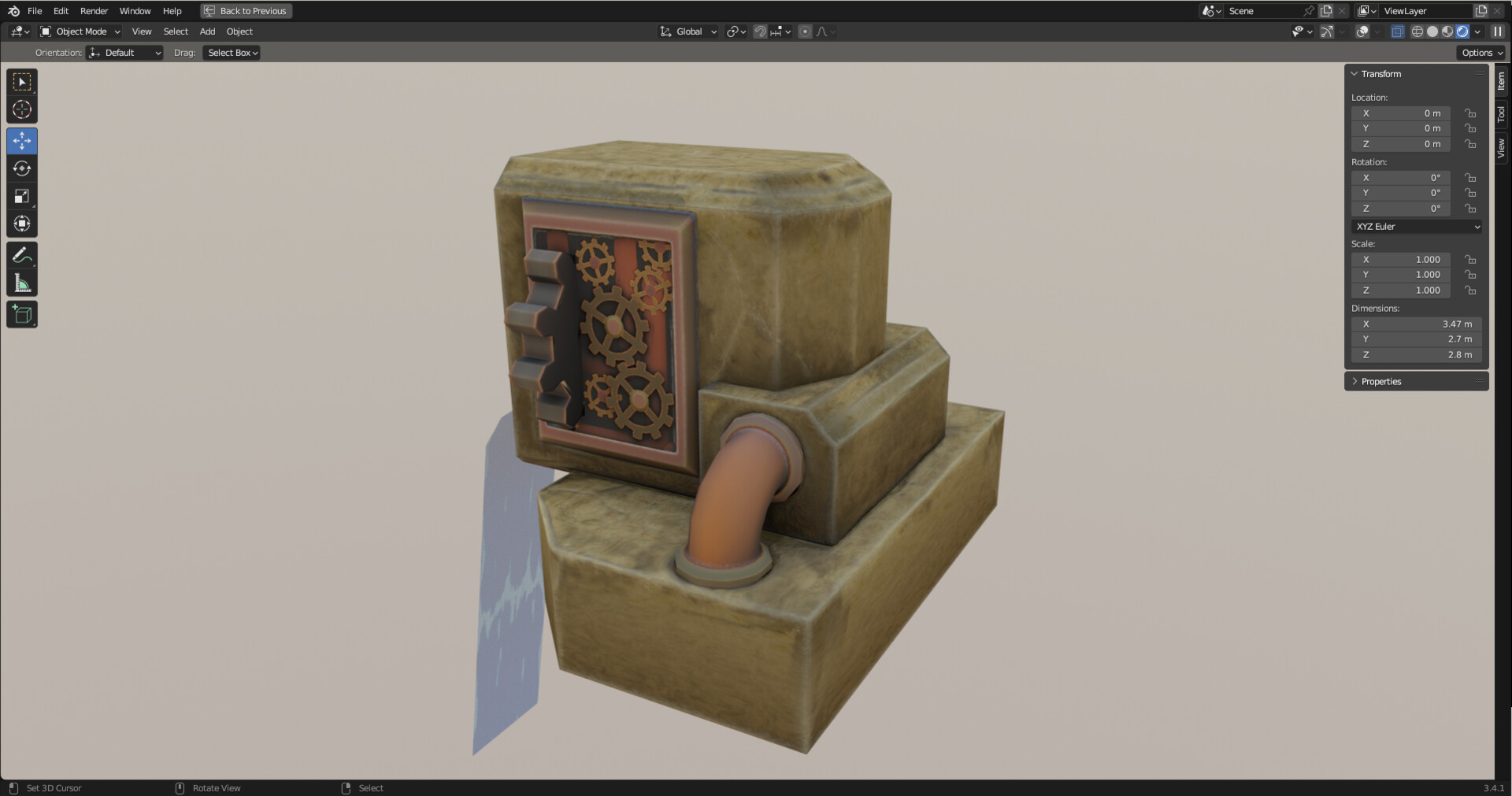
Task: Open the viewport View menu
Action: 142,31
